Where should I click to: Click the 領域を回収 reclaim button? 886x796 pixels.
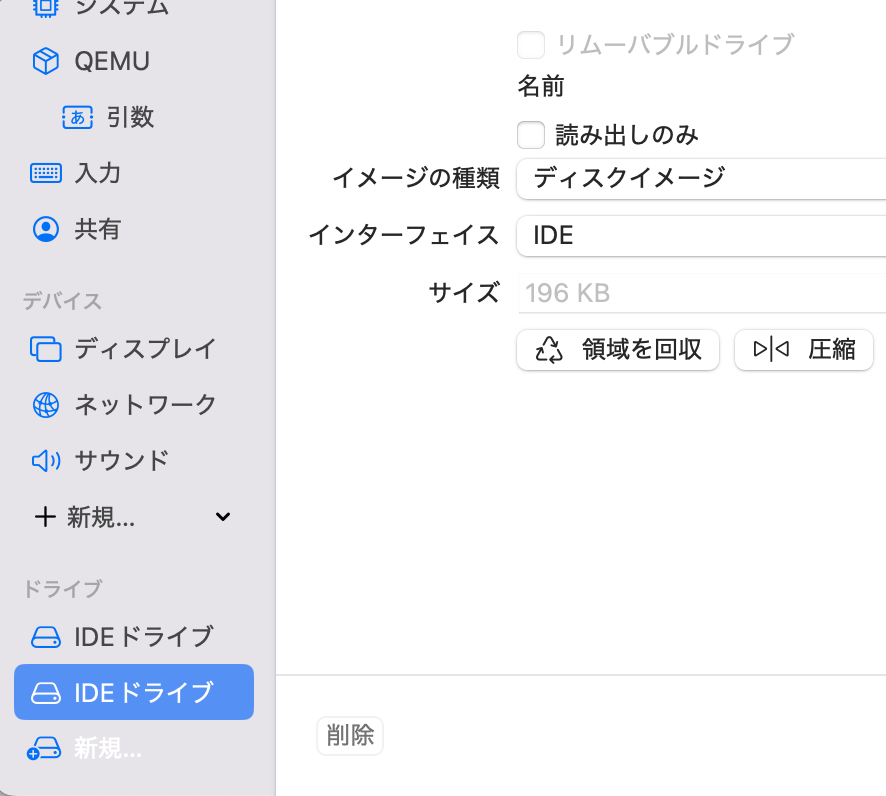(x=618, y=350)
